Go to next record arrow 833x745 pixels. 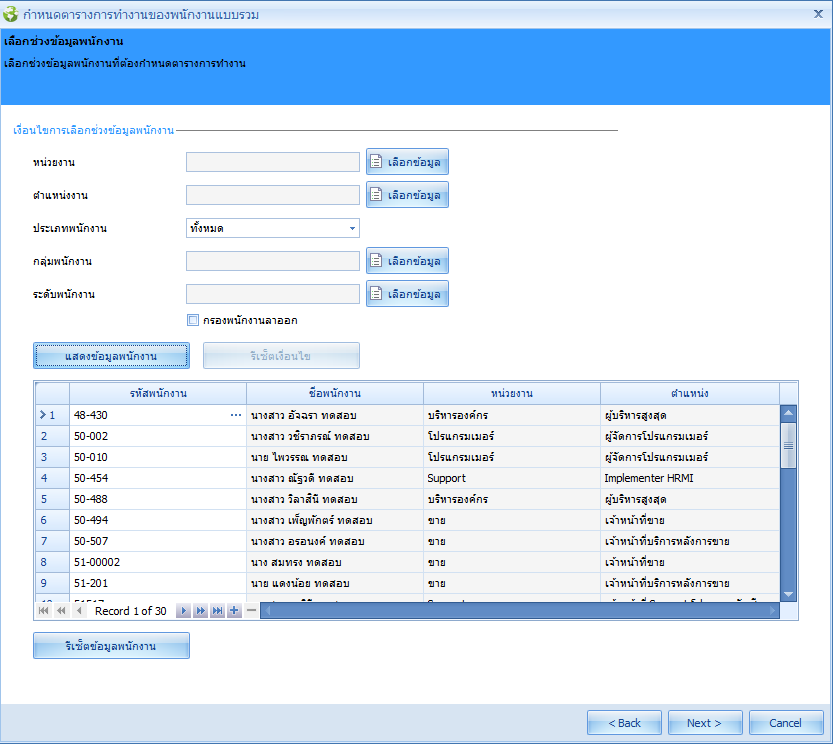183,611
